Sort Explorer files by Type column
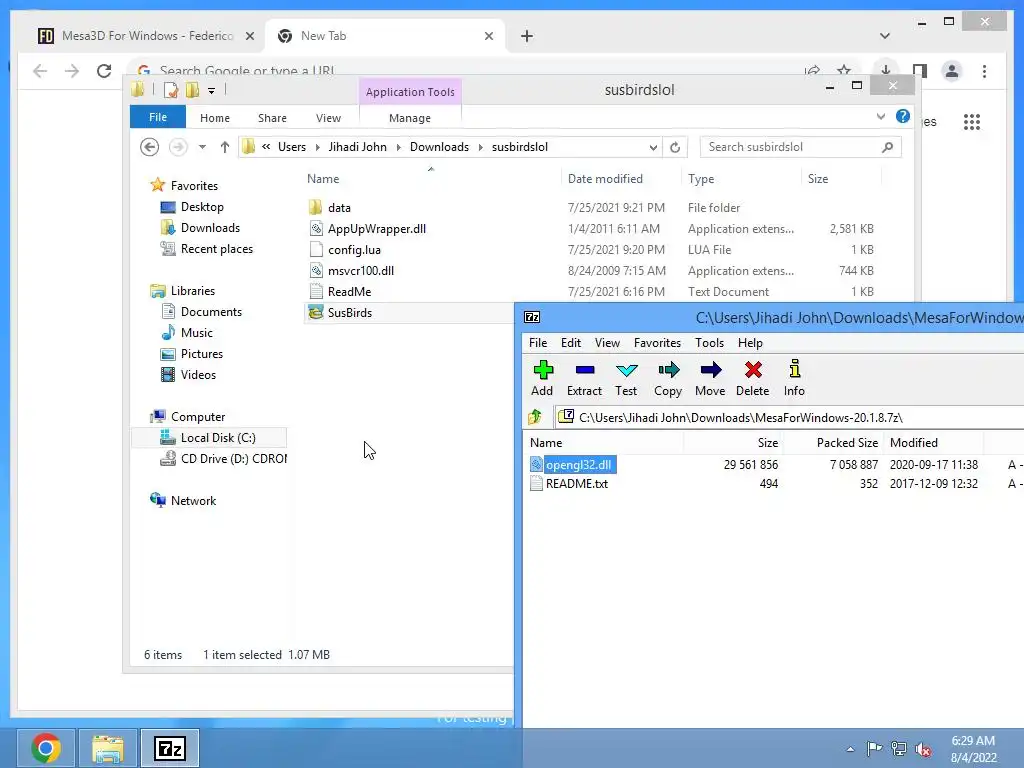This screenshot has height=768, width=1024. click(701, 179)
